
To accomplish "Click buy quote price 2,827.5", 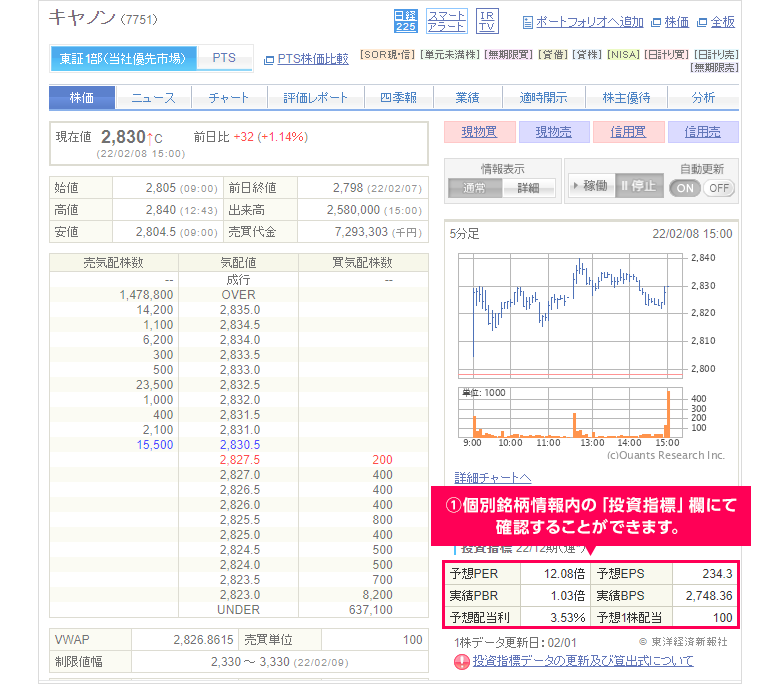I will click(240, 460).
